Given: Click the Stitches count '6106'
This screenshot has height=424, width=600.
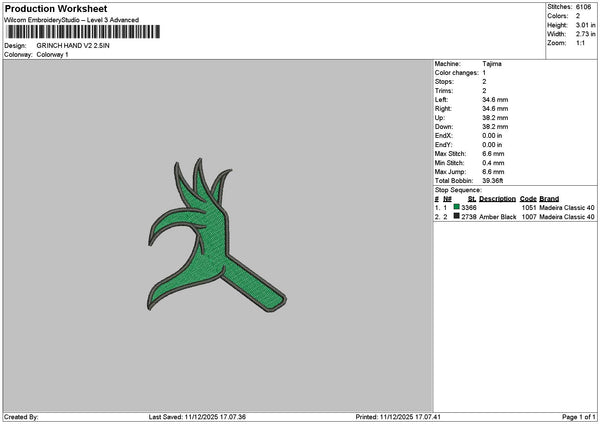Looking at the screenshot, I should point(583,7).
